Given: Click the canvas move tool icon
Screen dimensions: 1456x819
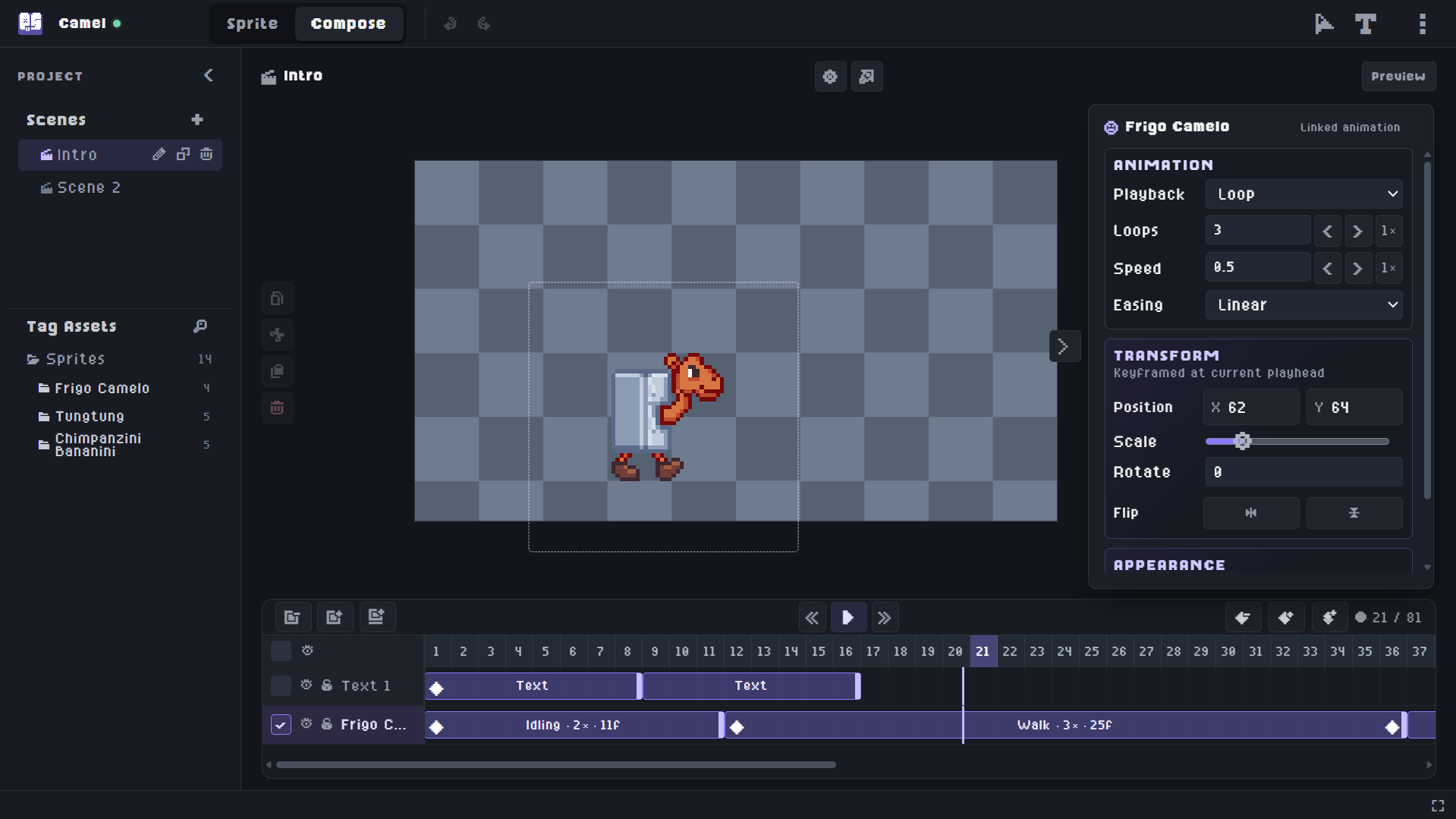Looking at the screenshot, I should (x=277, y=335).
